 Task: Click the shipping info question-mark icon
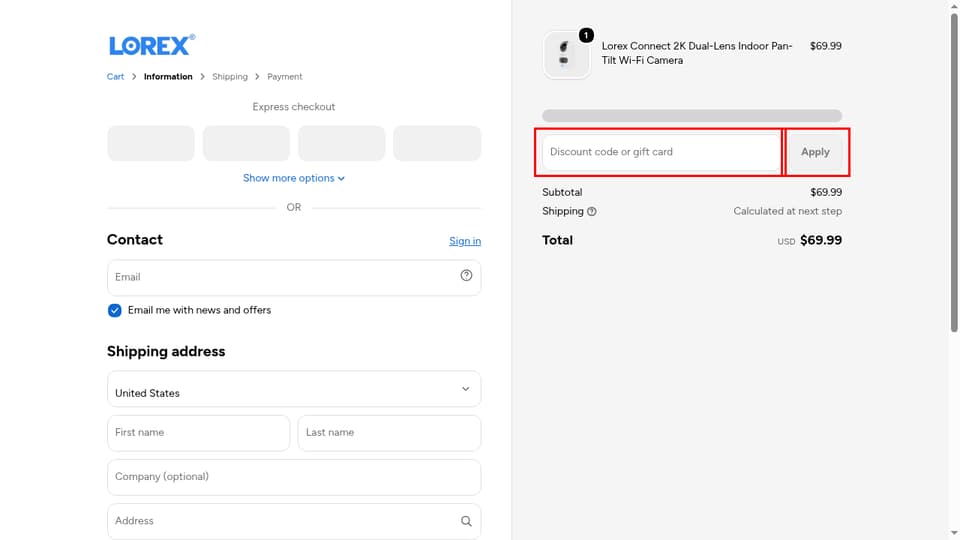click(591, 211)
